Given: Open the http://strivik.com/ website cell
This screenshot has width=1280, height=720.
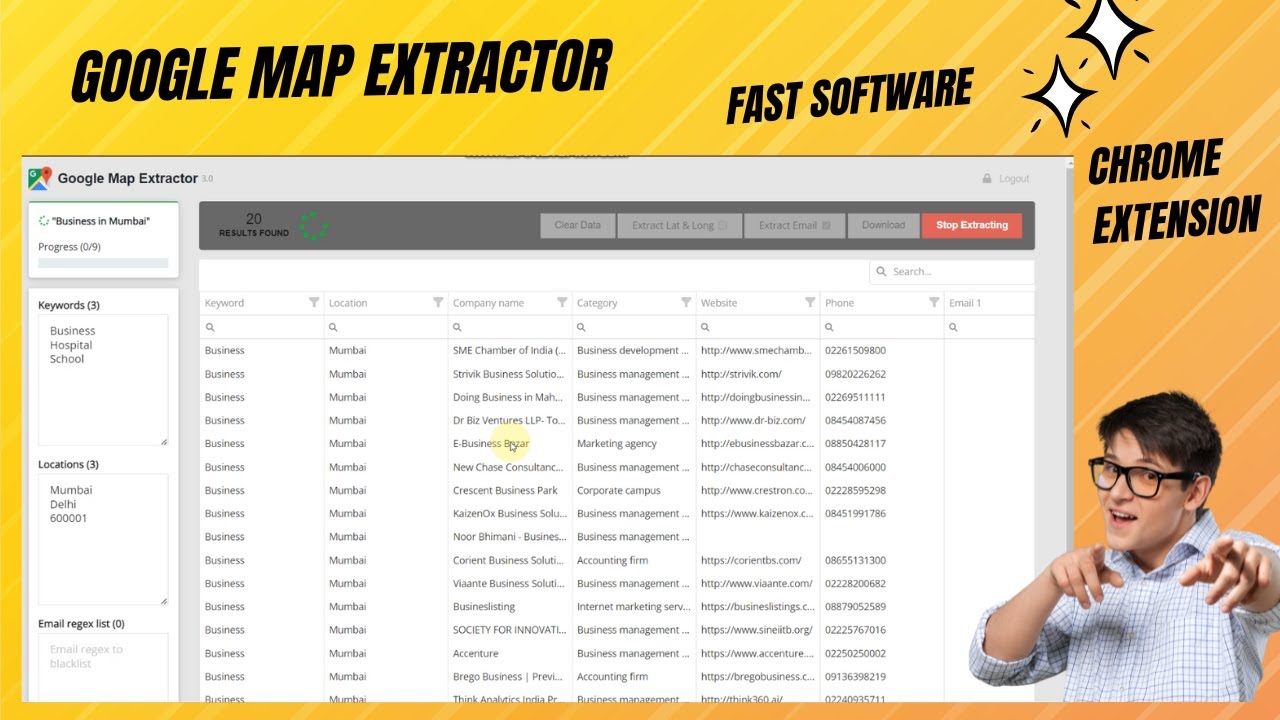Looking at the screenshot, I should pyautogui.click(x=758, y=374).
